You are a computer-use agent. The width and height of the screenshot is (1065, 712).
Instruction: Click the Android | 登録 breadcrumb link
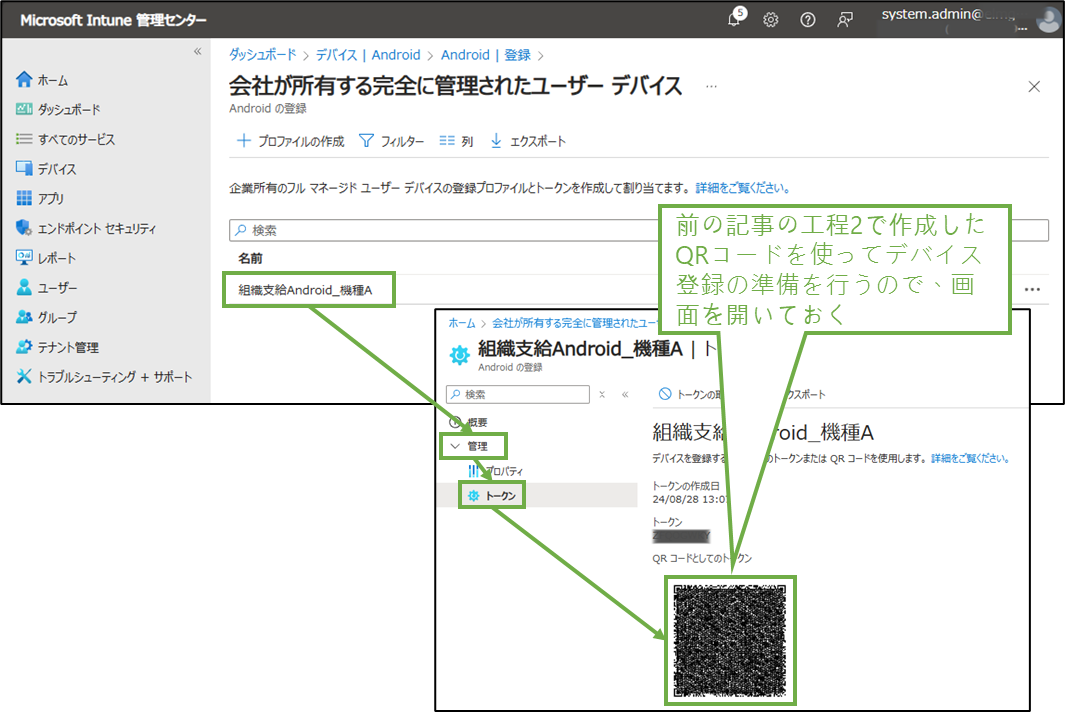click(486, 55)
